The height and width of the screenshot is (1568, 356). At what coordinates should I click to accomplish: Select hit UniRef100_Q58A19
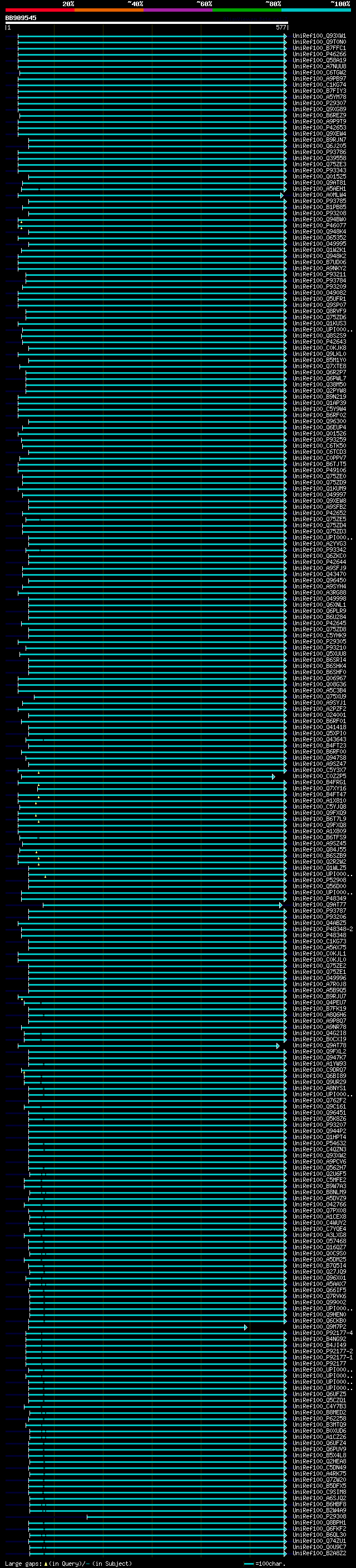[319, 60]
